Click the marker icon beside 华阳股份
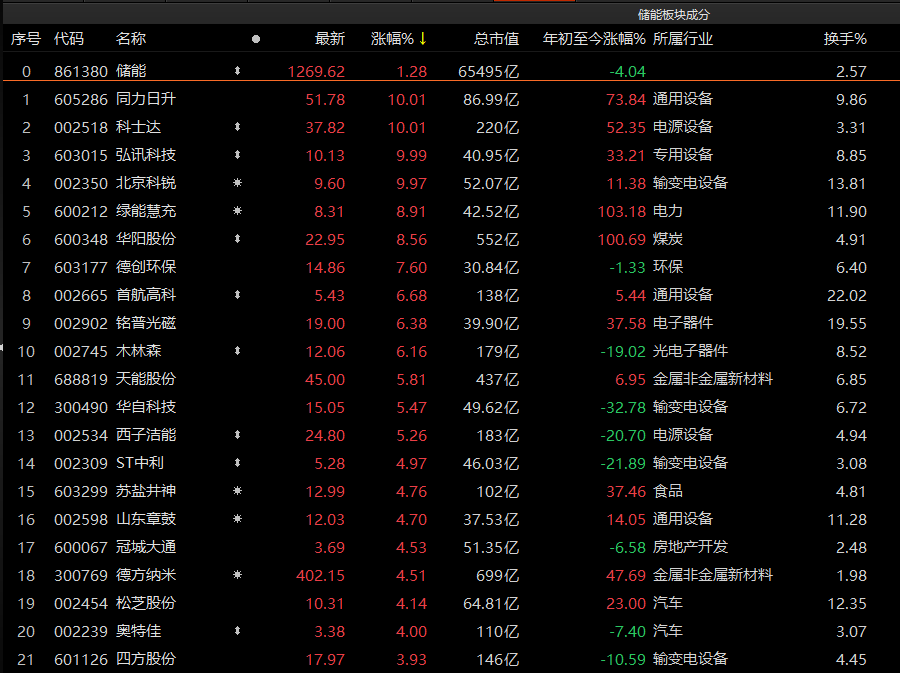This screenshot has height=673, width=900. point(237,239)
